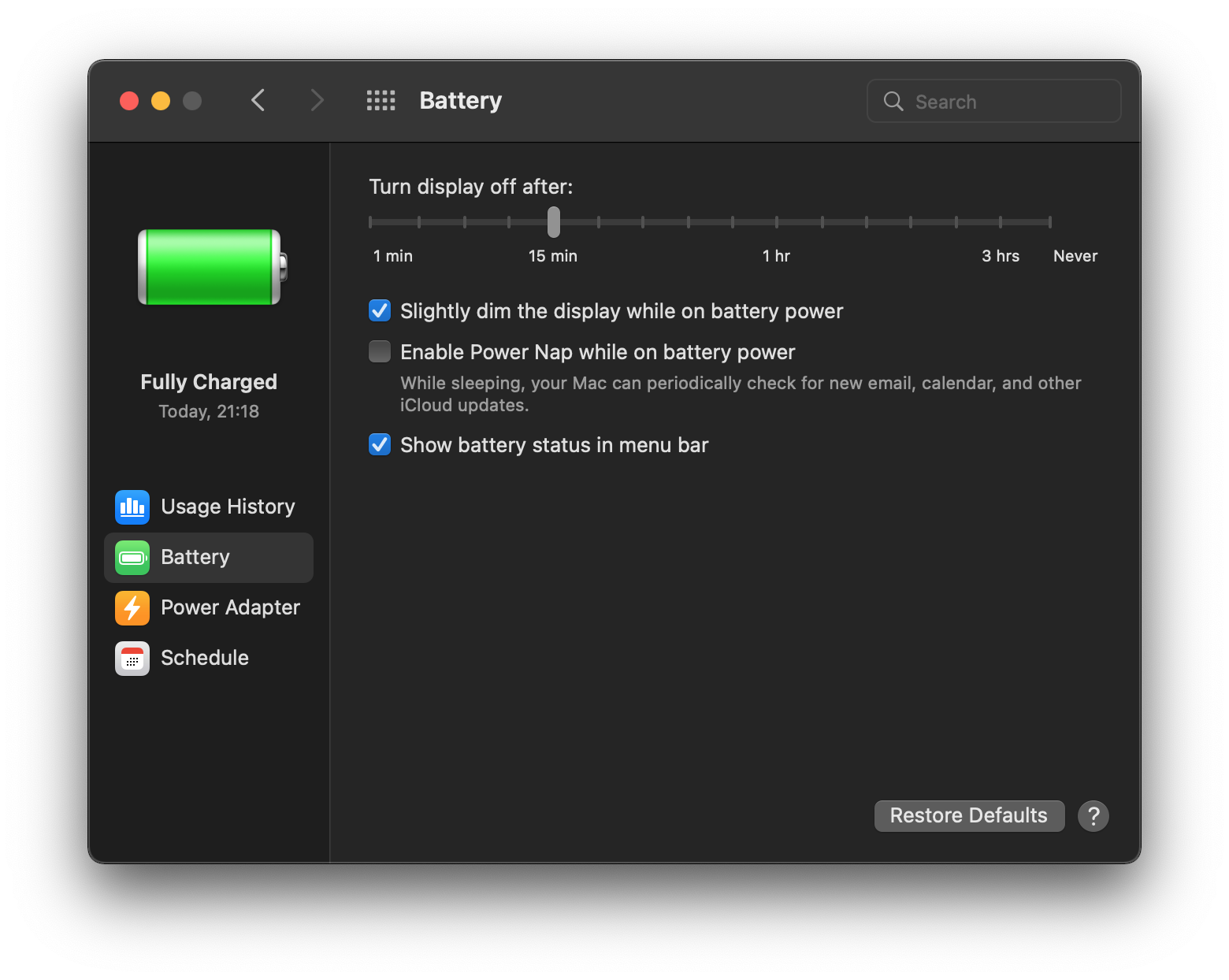Image resolution: width=1229 pixels, height=980 pixels.
Task: Click the large green battery image
Action: [x=213, y=267]
